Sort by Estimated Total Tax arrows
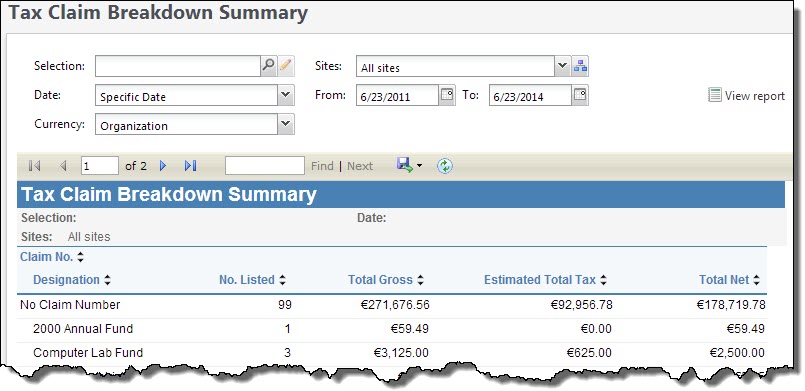The height and width of the screenshot is (391, 805). point(603,280)
